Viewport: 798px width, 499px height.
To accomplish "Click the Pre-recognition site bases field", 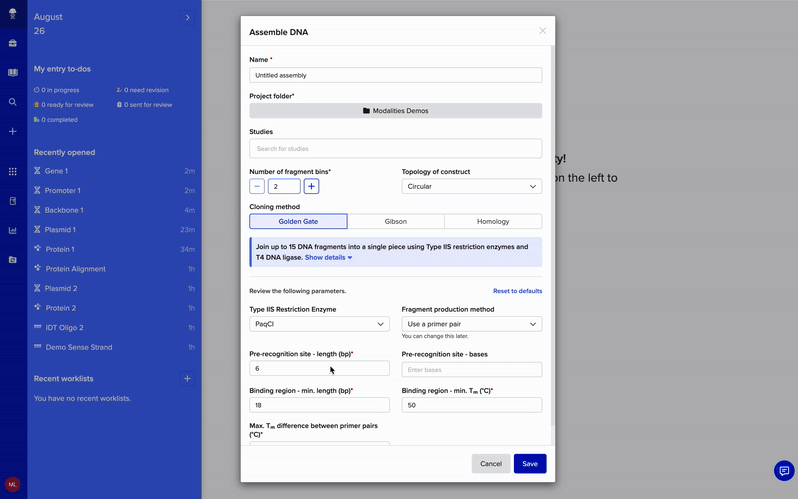I will (472, 370).
